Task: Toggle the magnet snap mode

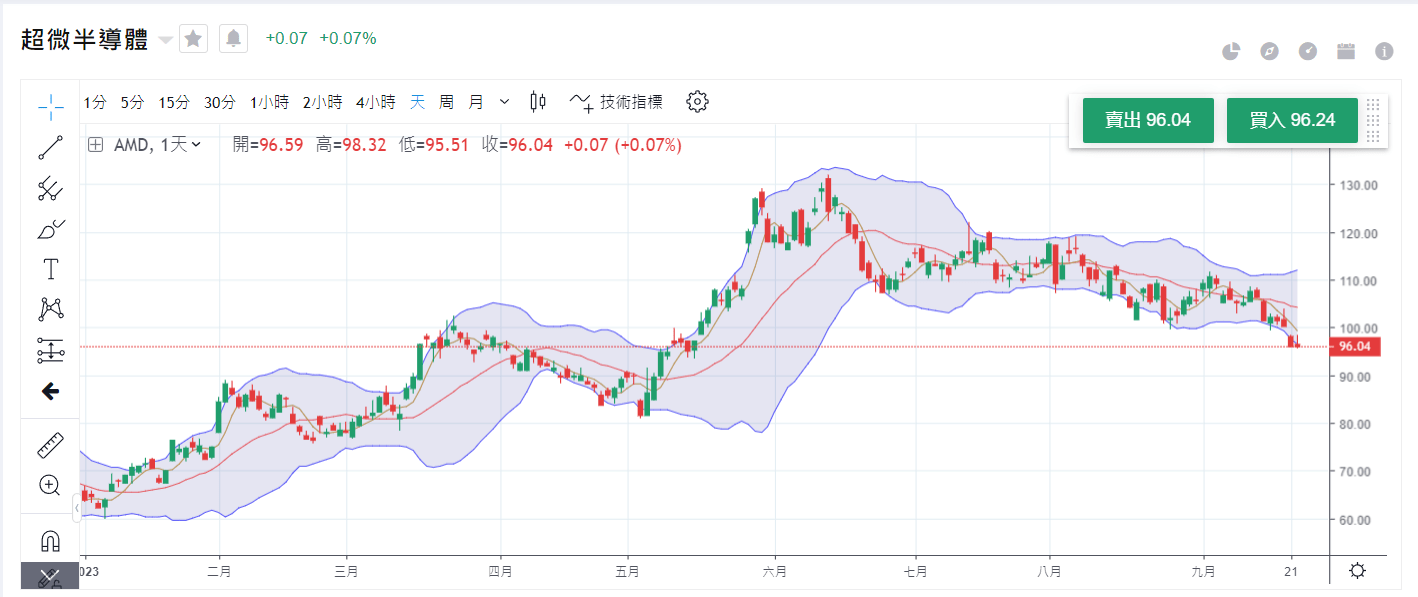Action: pos(50,541)
